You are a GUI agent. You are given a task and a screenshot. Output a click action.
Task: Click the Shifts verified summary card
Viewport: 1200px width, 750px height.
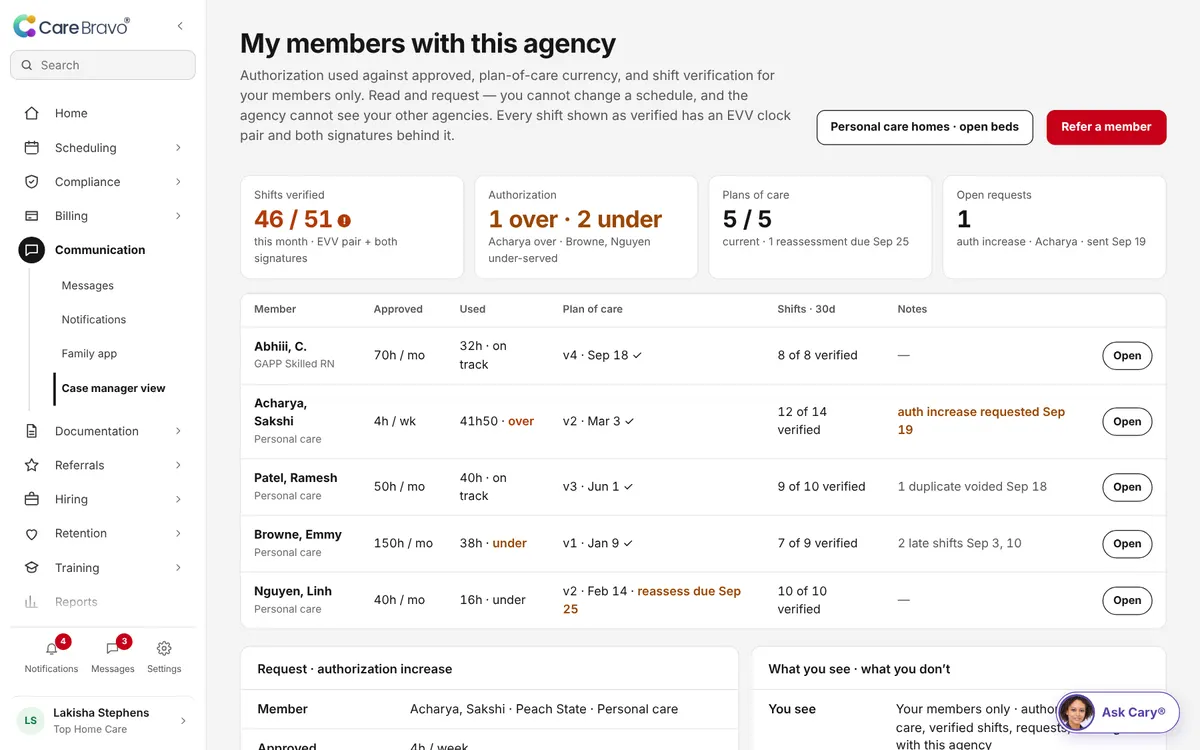[x=352, y=227]
